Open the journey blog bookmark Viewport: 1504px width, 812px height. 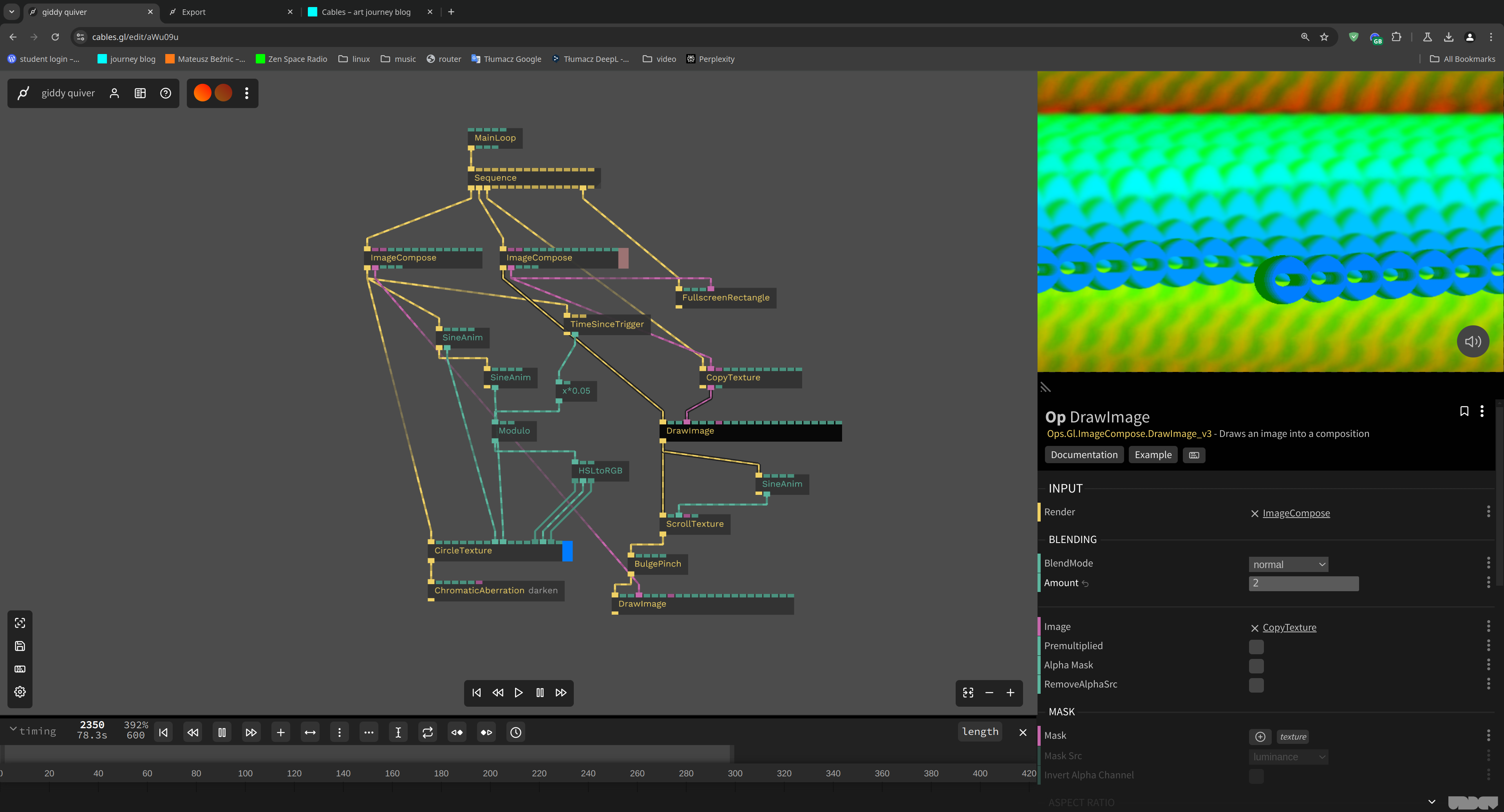point(126,59)
